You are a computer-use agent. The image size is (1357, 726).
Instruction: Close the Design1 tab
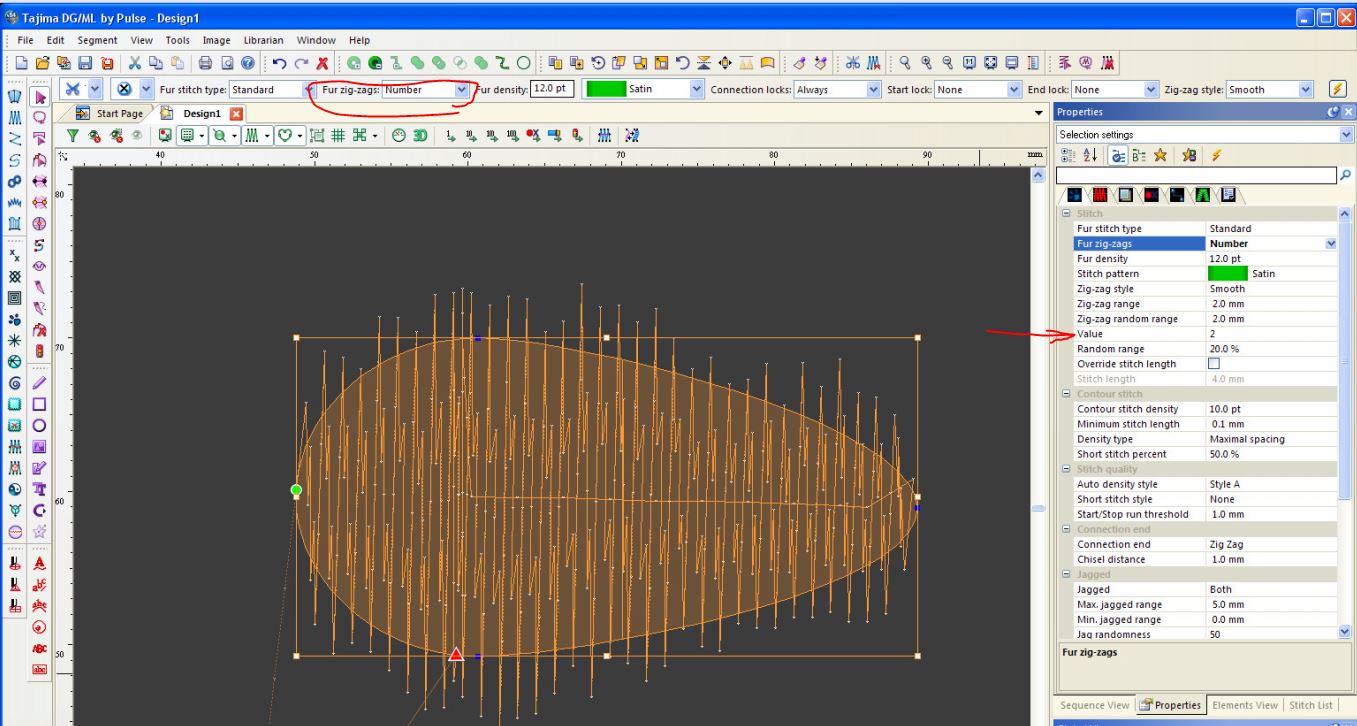coord(238,114)
